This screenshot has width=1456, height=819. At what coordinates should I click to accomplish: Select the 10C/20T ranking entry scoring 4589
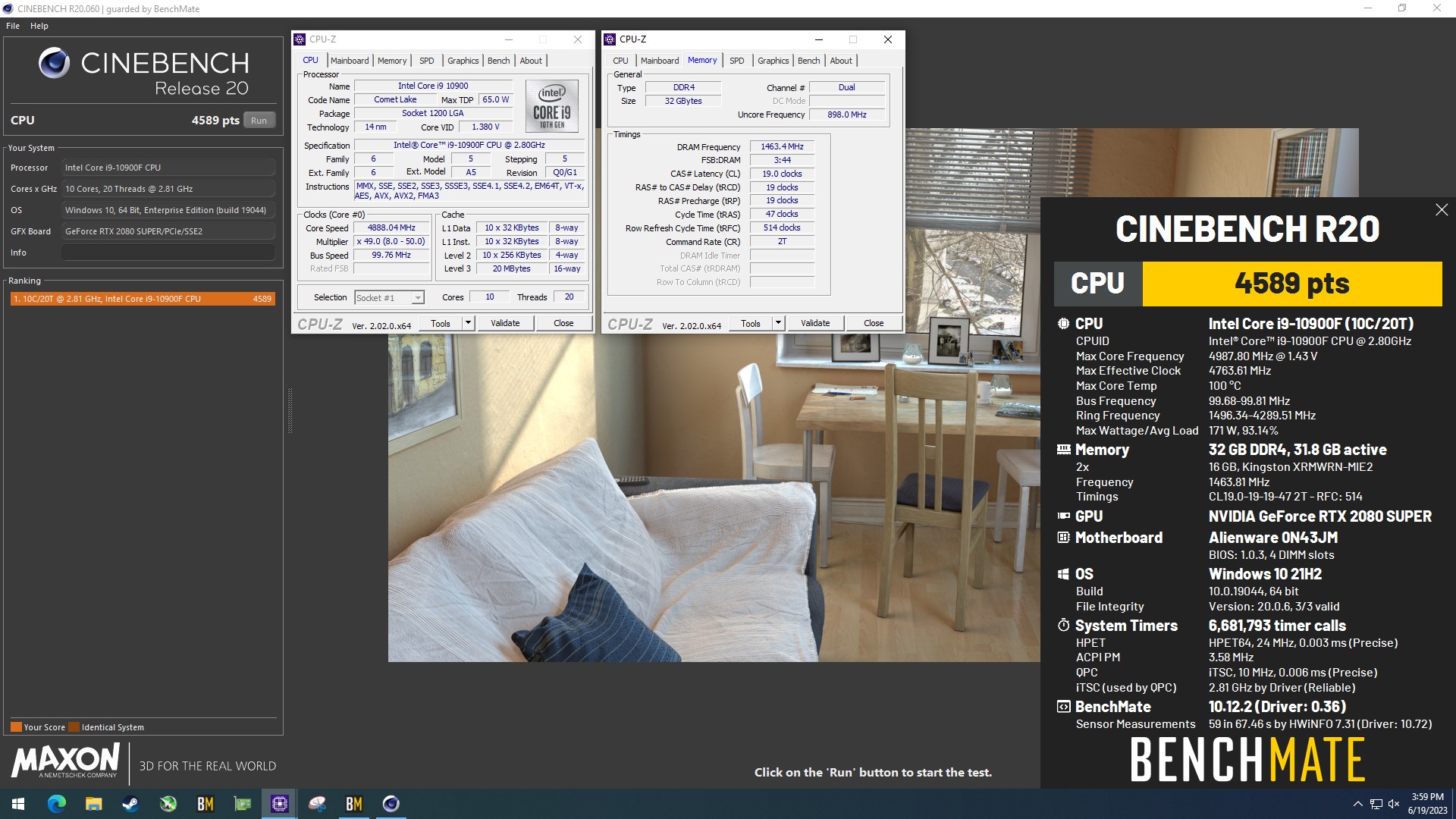pyautogui.click(x=143, y=299)
